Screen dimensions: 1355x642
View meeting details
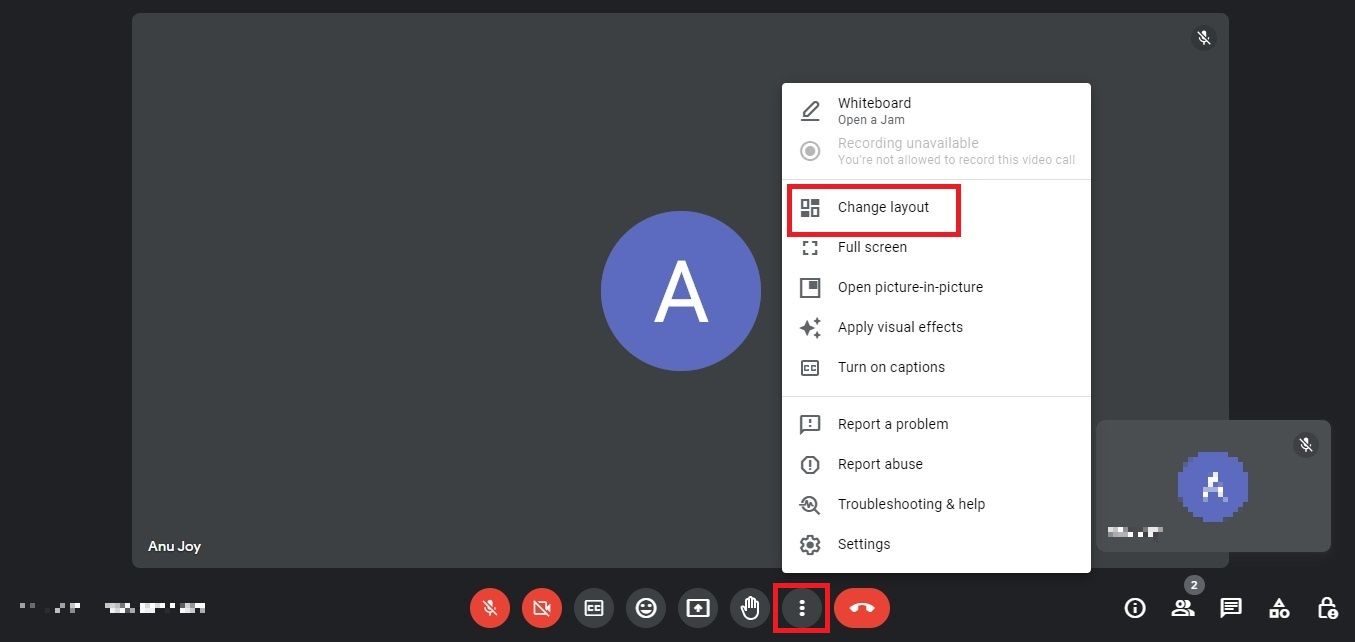pos(1135,607)
